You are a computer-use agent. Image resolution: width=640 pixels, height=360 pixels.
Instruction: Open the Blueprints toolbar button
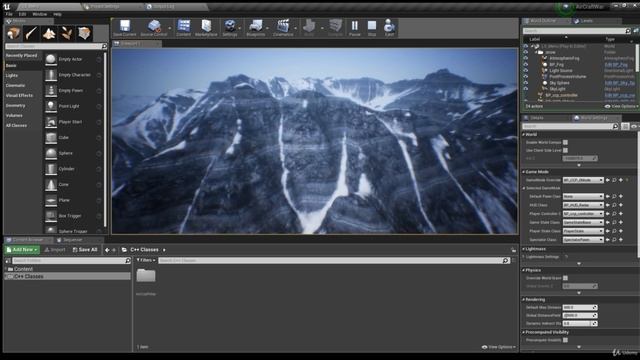tap(256, 28)
